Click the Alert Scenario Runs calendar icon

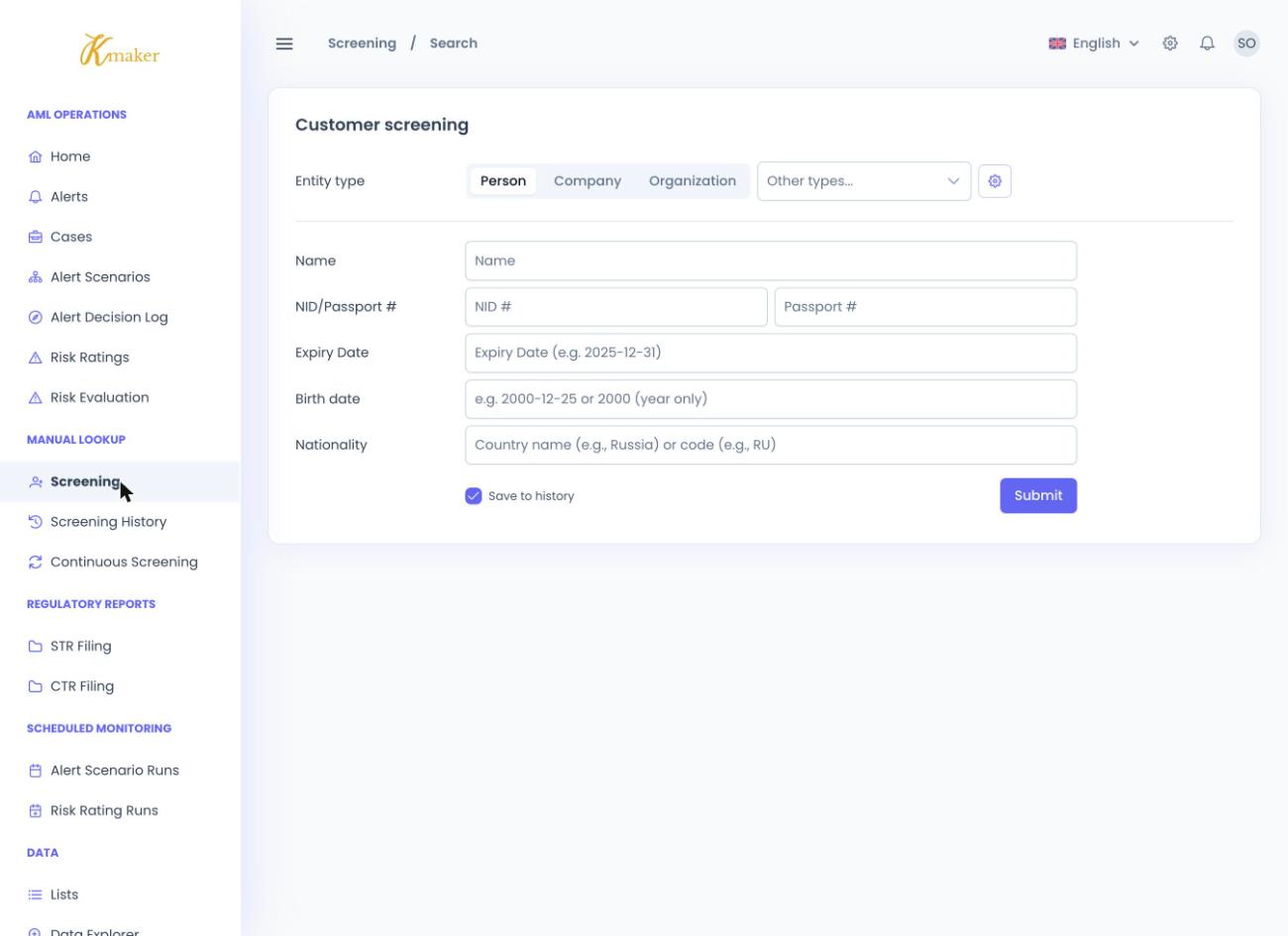tap(36, 771)
